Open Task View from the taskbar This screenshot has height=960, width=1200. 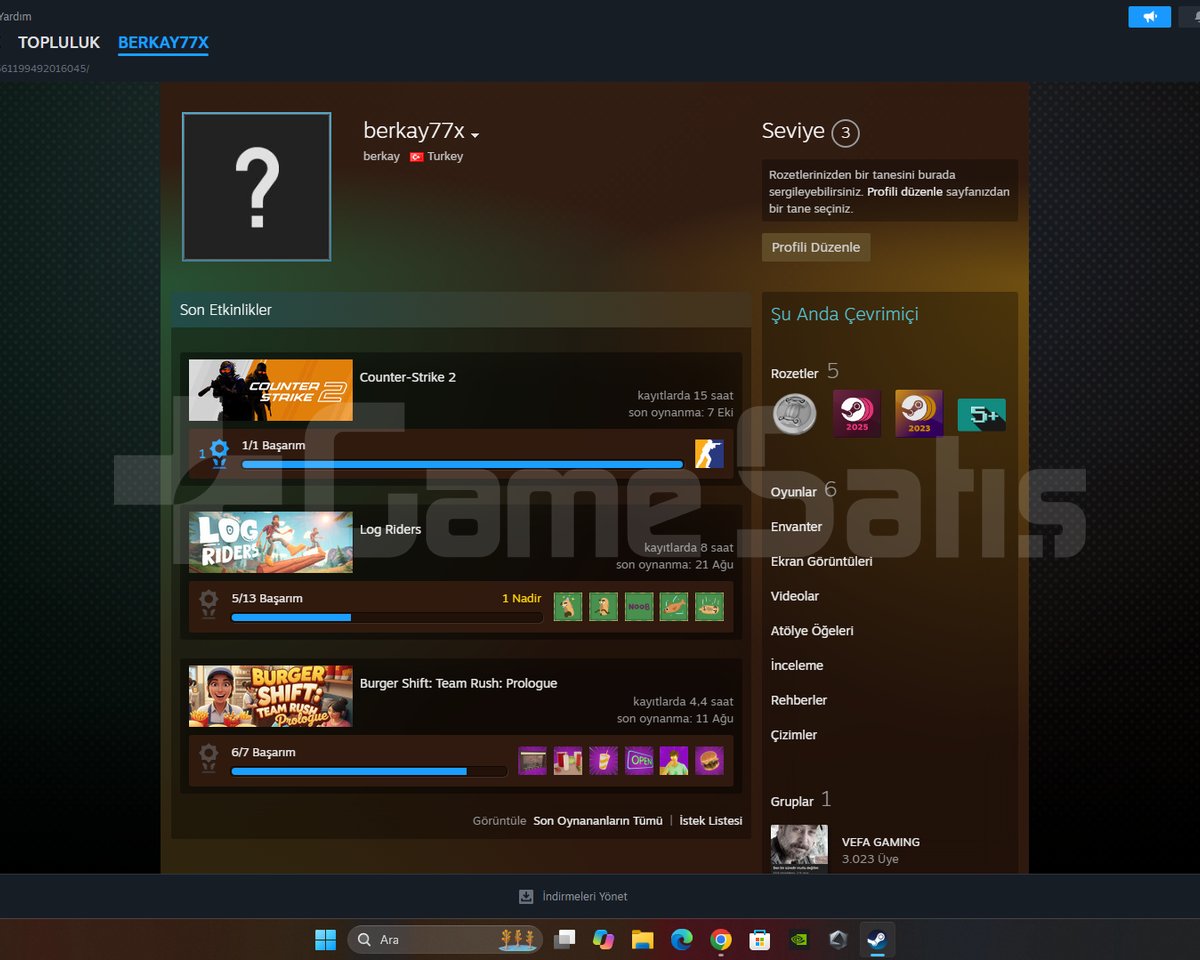pos(565,939)
